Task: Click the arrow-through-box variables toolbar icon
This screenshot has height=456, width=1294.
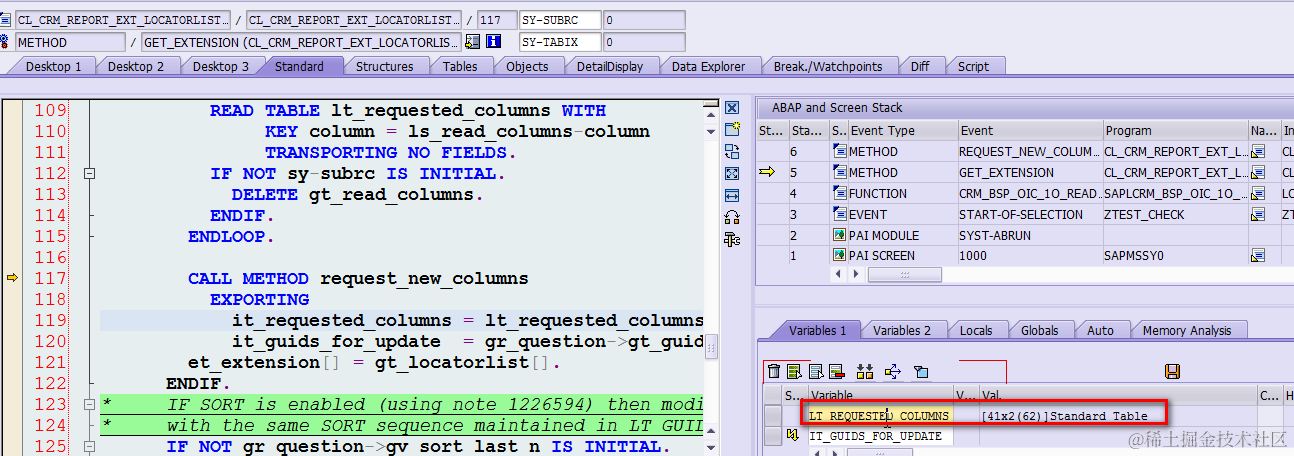Action: pyautogui.click(x=893, y=372)
